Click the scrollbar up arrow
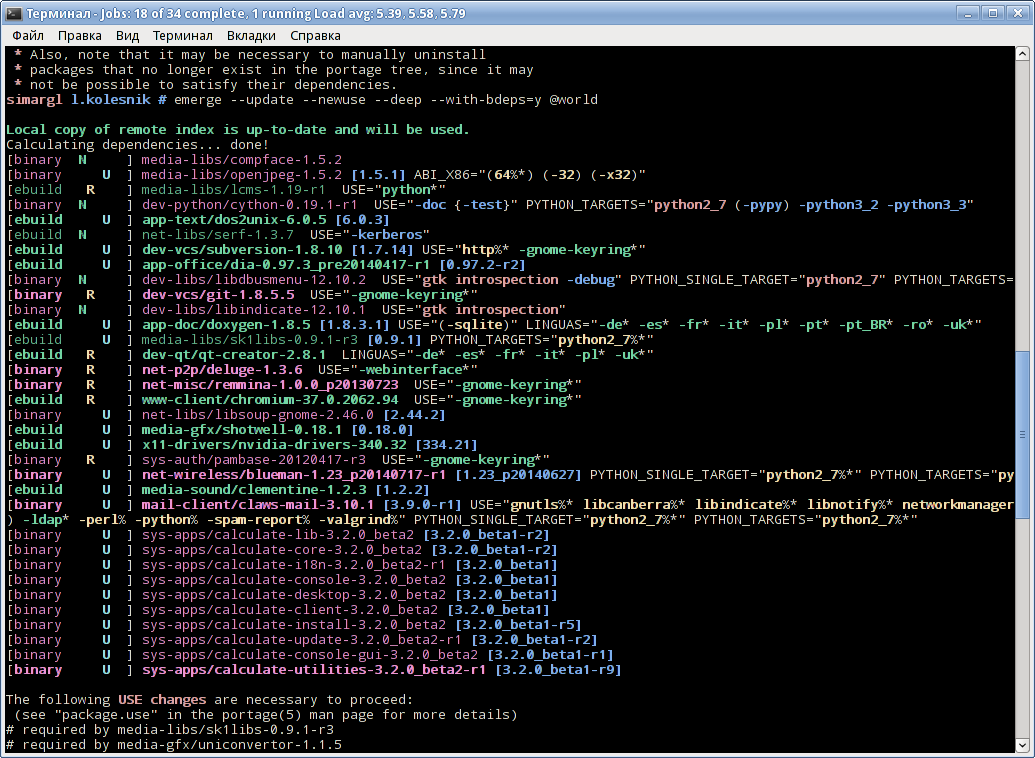This screenshot has width=1035, height=758. coord(1022,54)
